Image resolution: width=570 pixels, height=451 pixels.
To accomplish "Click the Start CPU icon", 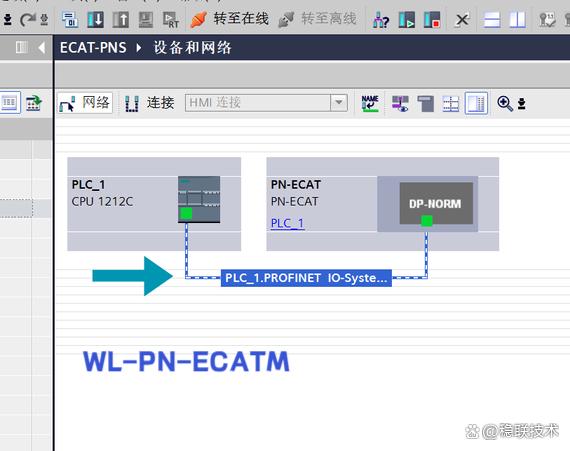I will pos(406,20).
